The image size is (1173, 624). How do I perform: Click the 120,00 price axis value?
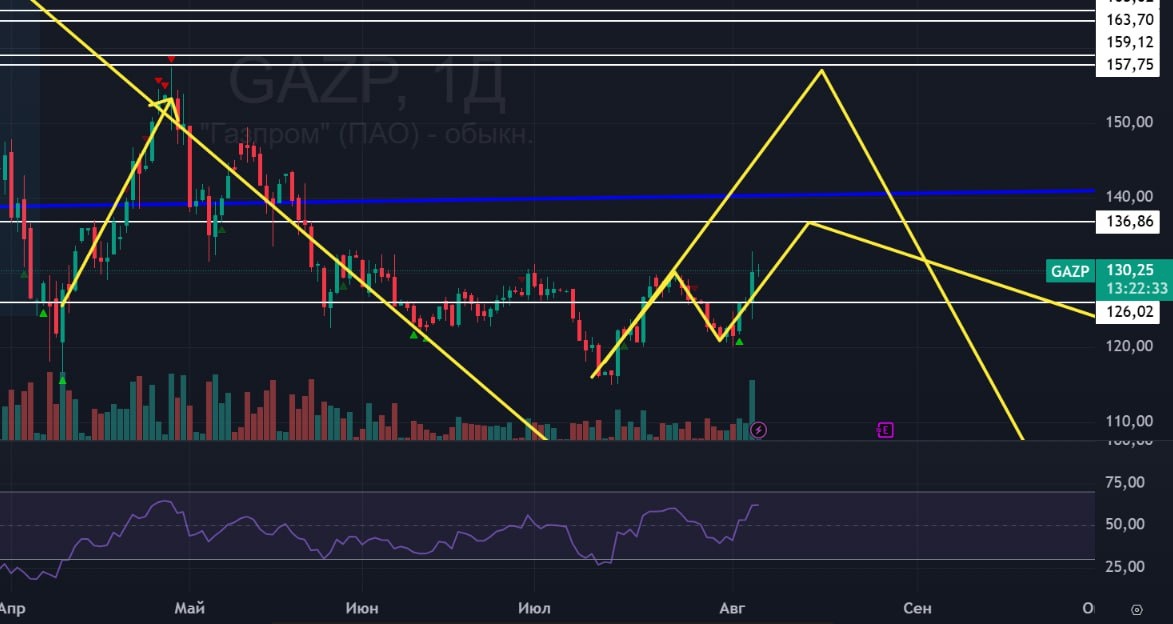click(x=1129, y=346)
